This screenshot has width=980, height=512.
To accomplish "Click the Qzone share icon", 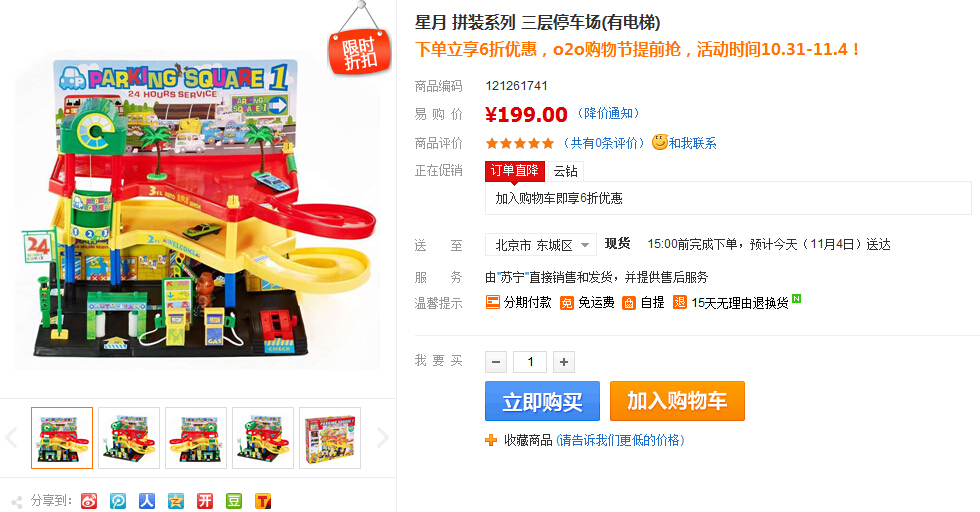I will click(176, 501).
